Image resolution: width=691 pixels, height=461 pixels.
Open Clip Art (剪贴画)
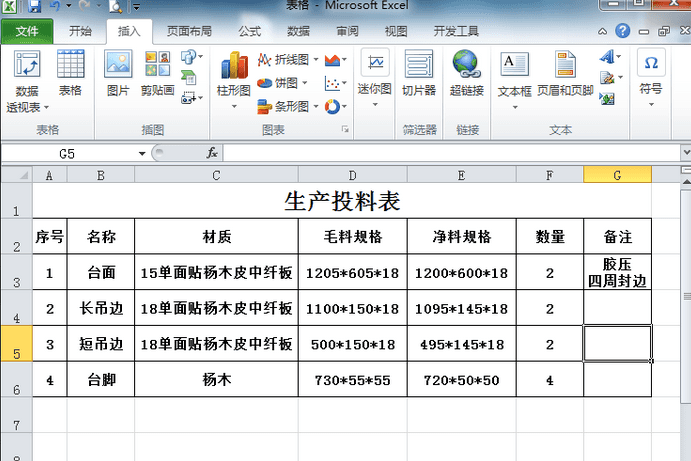click(157, 73)
